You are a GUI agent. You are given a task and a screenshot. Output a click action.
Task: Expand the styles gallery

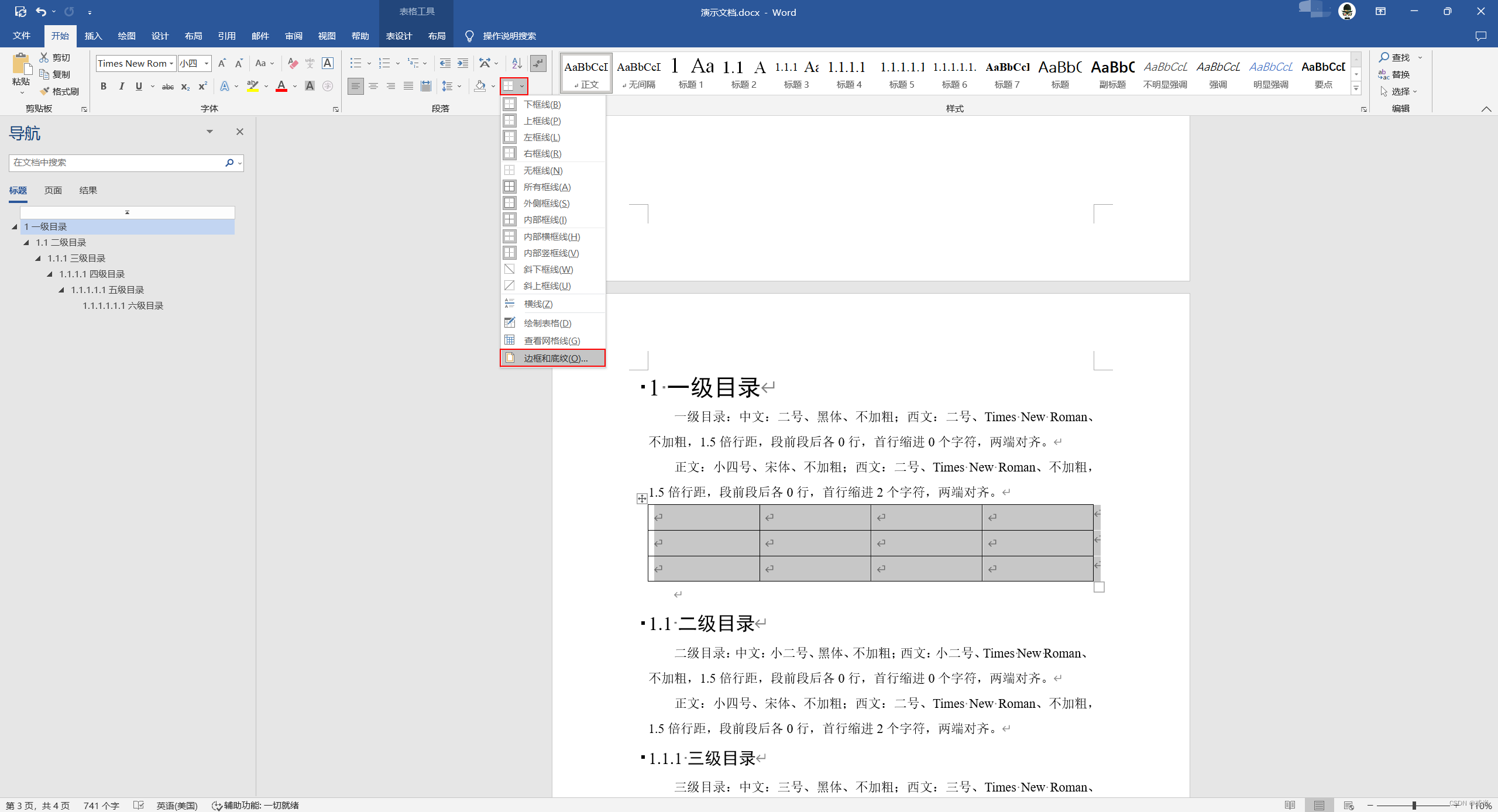click(1356, 88)
